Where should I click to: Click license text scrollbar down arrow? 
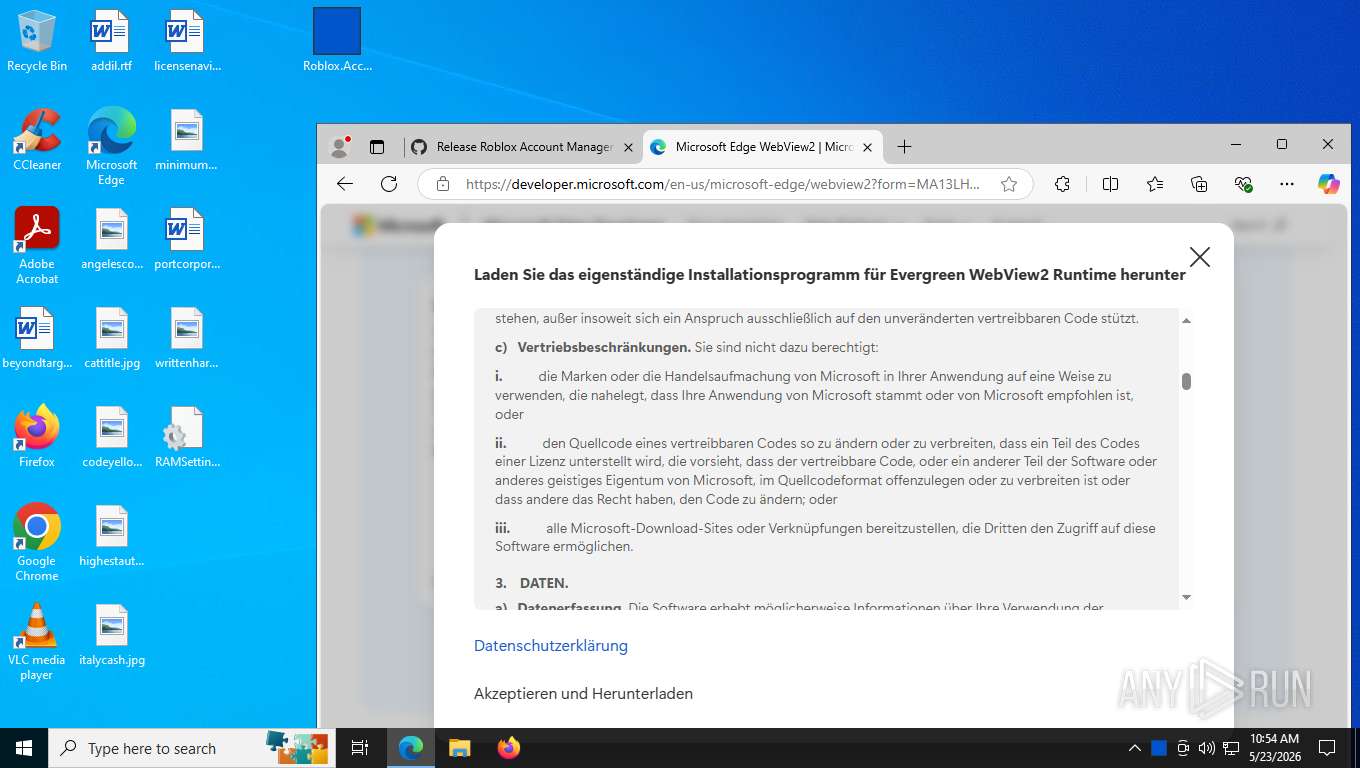click(x=1186, y=597)
